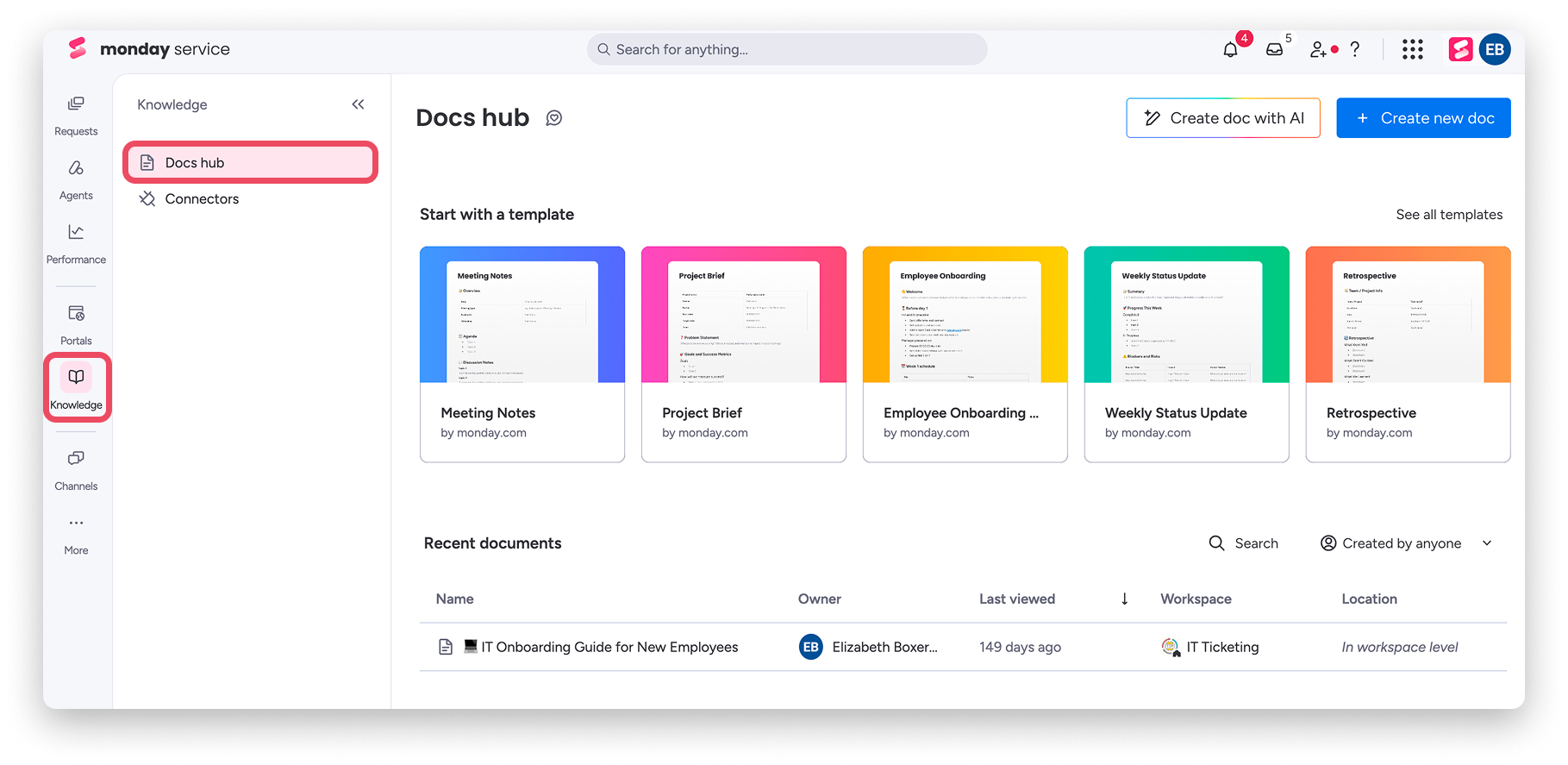Sort by the Name column
Screen dimensions: 1568x765
pos(454,599)
